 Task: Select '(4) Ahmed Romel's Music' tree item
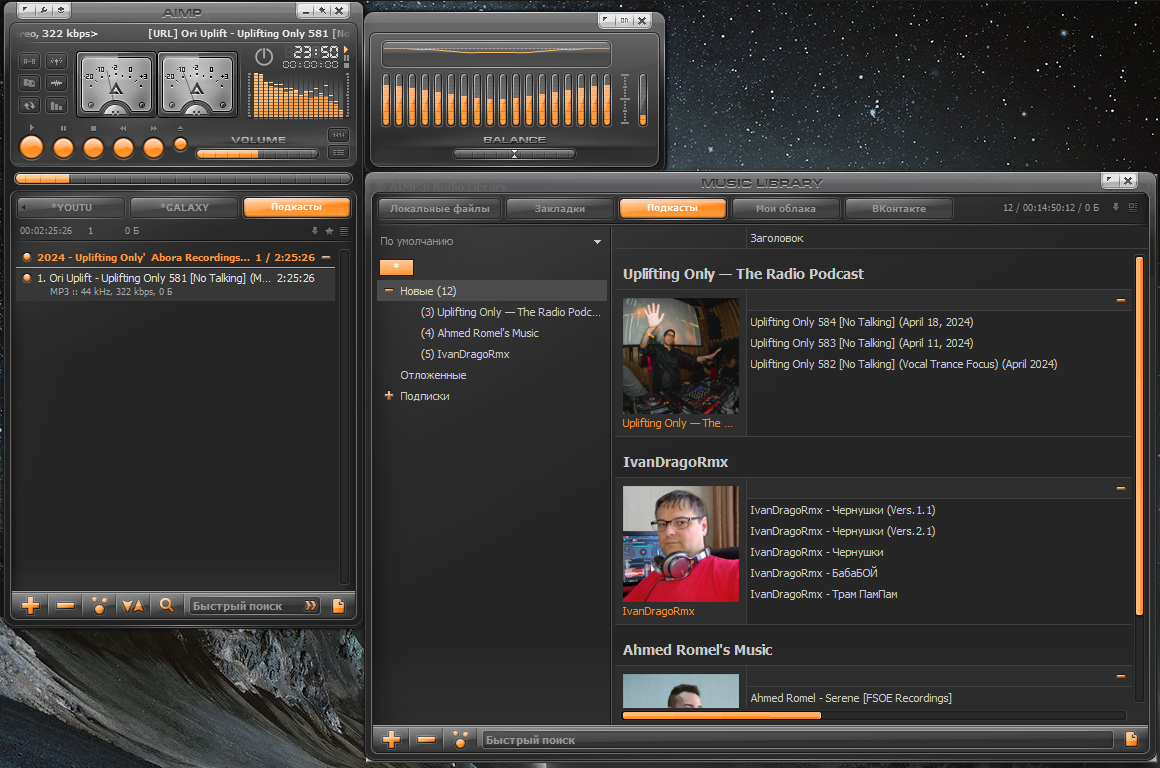click(479, 333)
